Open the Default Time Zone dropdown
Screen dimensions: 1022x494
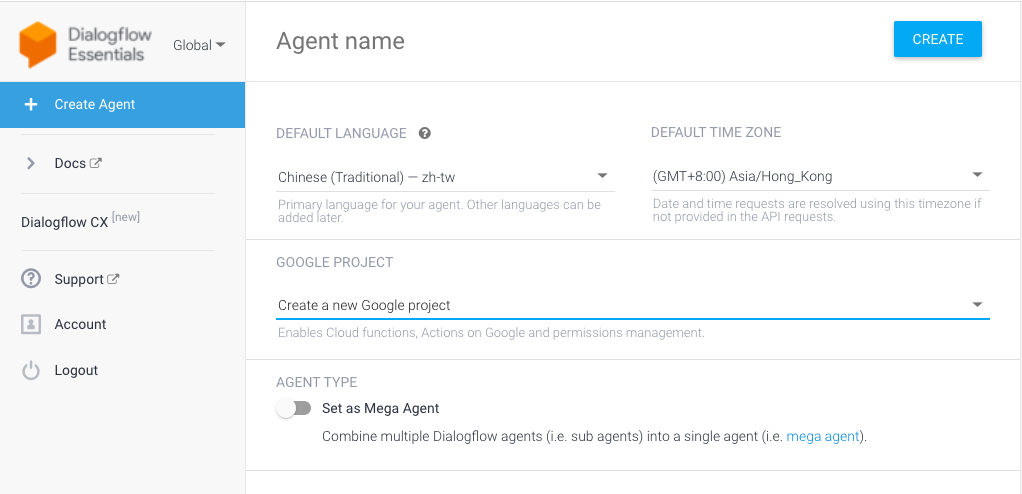click(x=820, y=176)
